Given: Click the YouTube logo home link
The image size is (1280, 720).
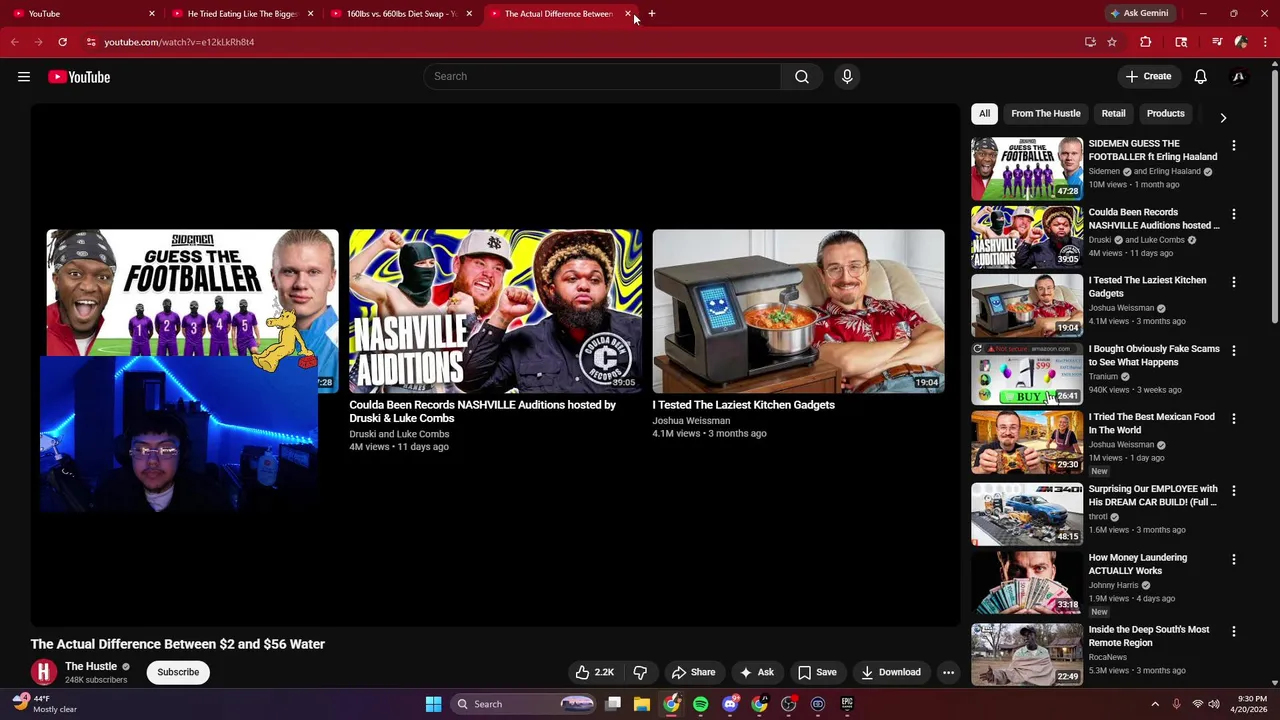Looking at the screenshot, I should [x=79, y=77].
